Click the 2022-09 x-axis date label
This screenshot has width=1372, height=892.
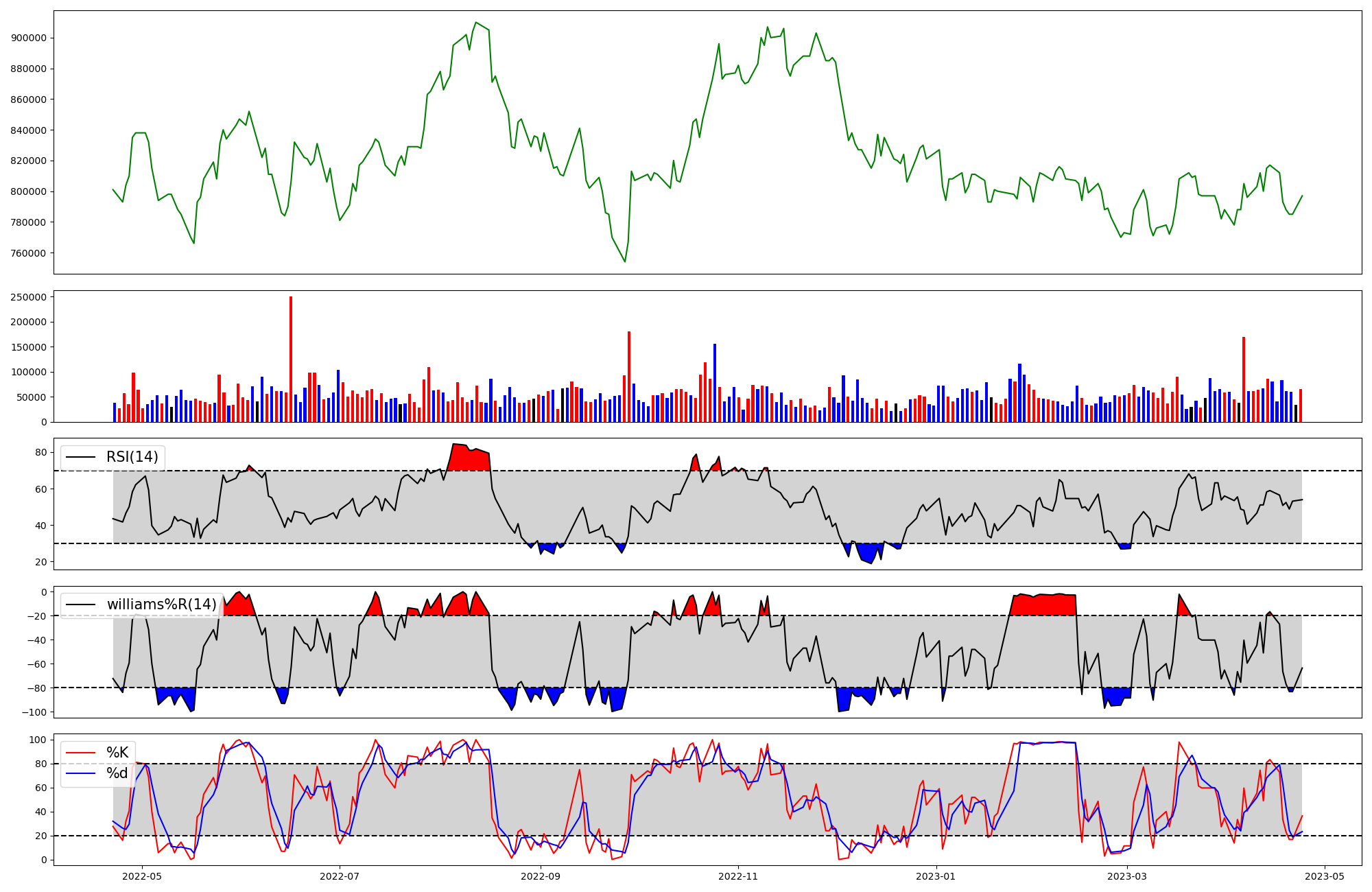point(541,876)
